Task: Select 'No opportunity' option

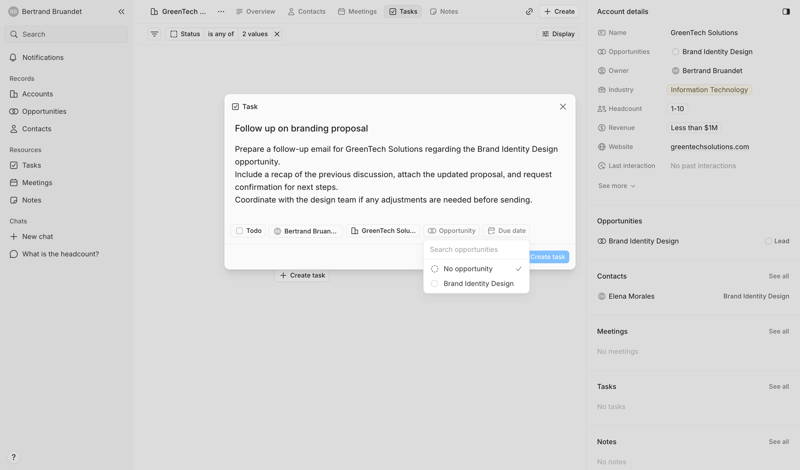Action: 477,269
